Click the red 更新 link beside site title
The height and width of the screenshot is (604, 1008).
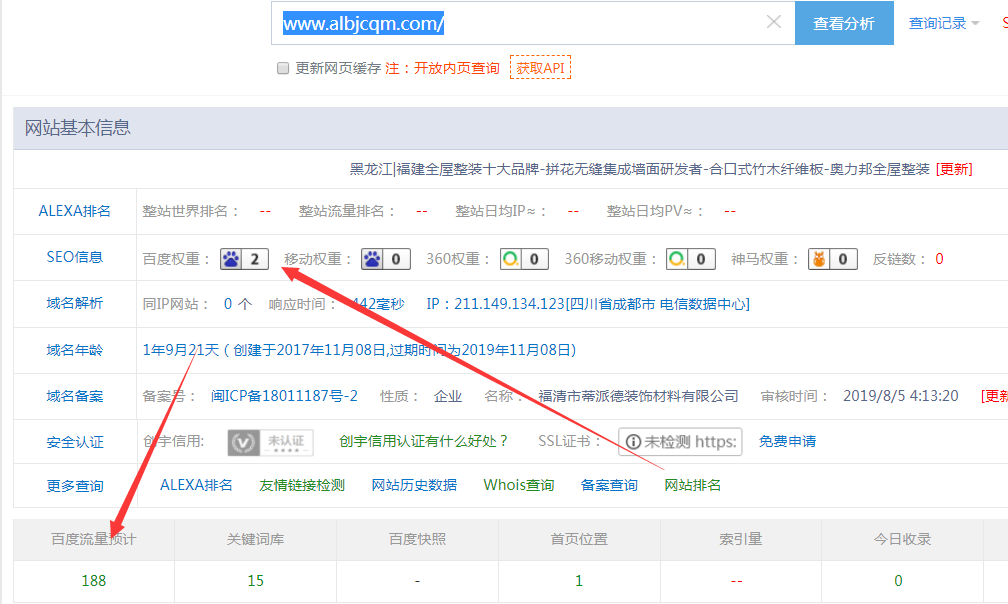point(954,169)
